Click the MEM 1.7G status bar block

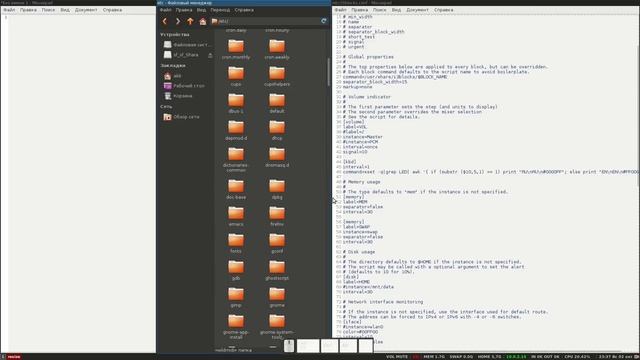(x=434, y=357)
